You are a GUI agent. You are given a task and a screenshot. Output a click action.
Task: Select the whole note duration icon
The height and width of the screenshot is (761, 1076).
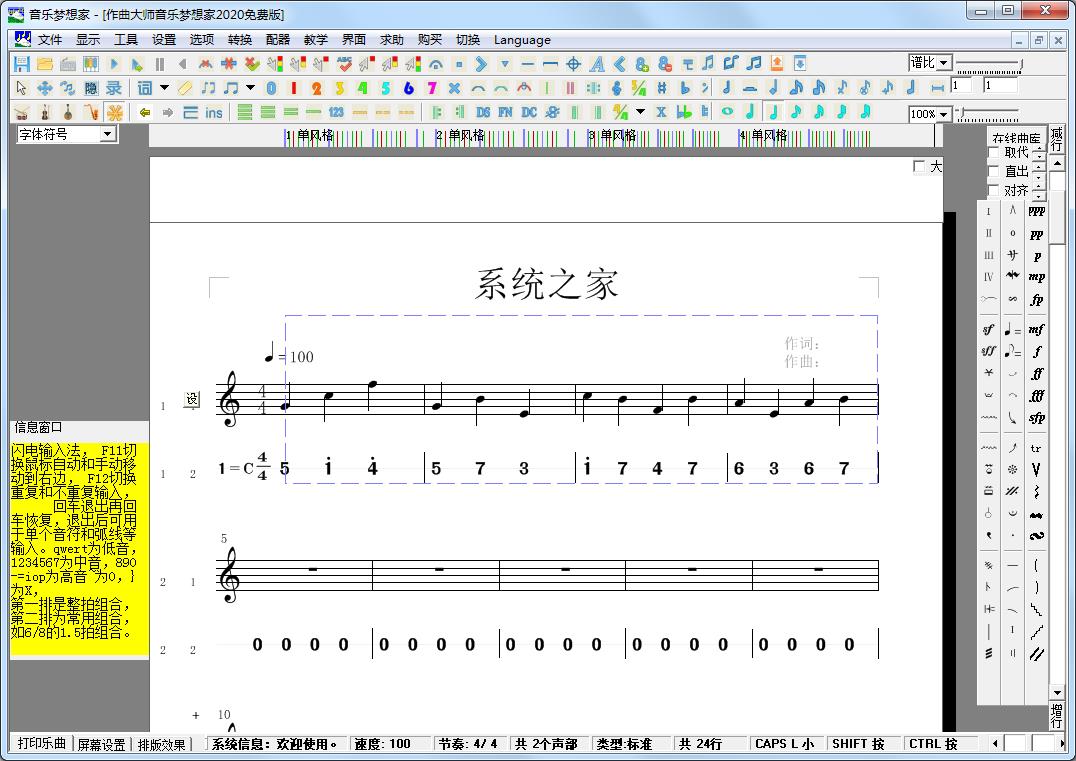click(x=727, y=111)
